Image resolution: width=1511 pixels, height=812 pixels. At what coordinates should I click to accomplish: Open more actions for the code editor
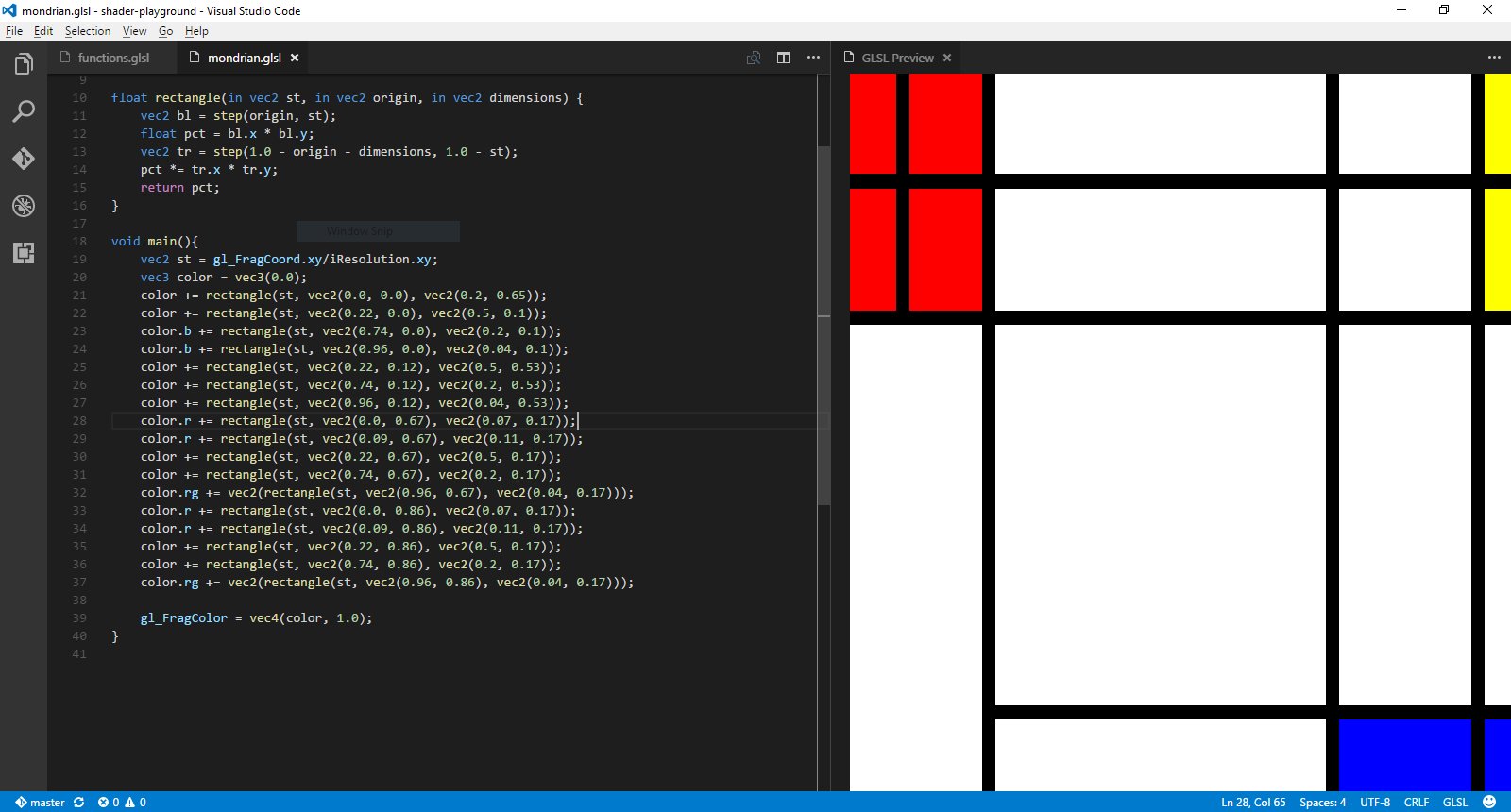coord(813,58)
